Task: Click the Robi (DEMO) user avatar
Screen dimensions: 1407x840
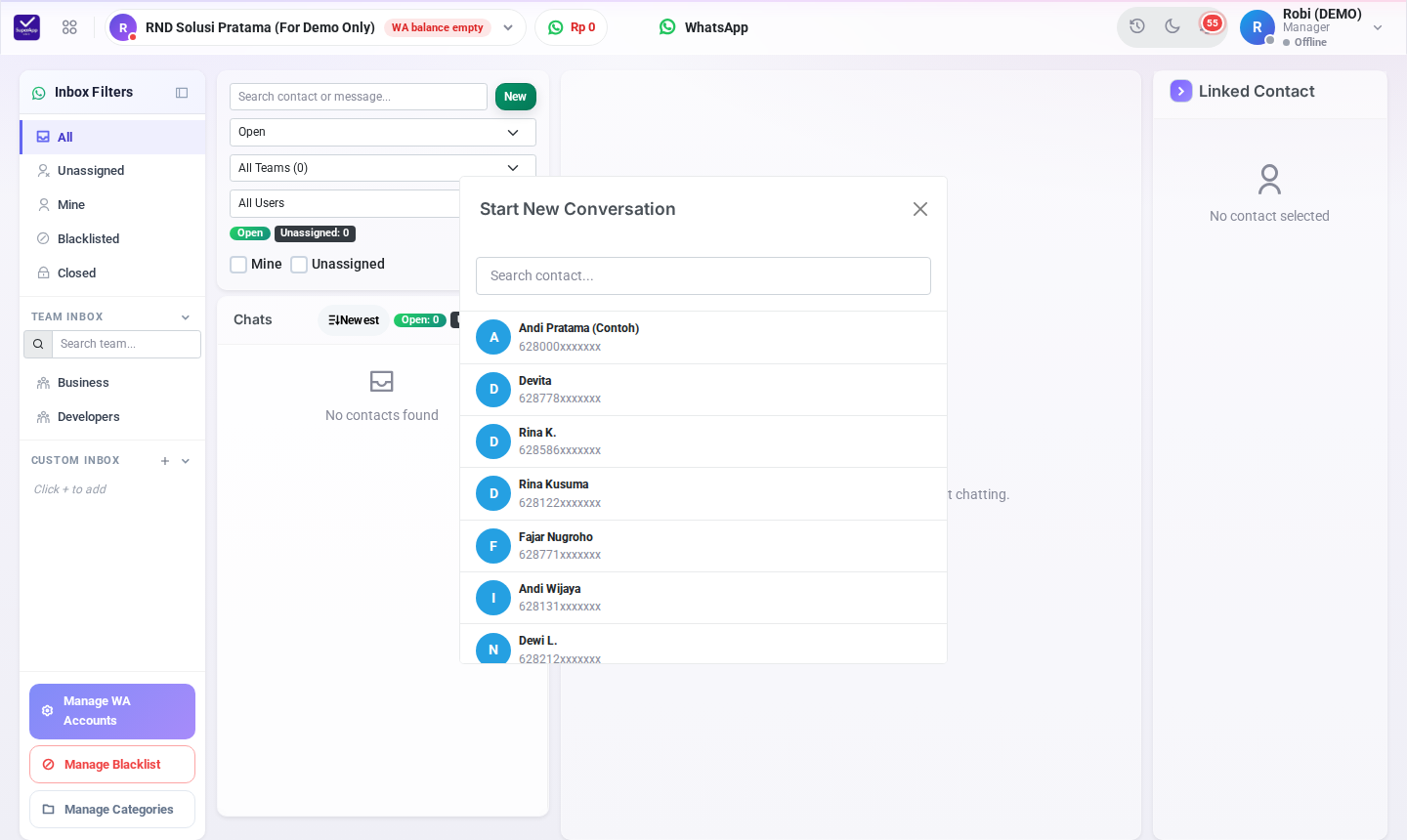Action: 1258,27
